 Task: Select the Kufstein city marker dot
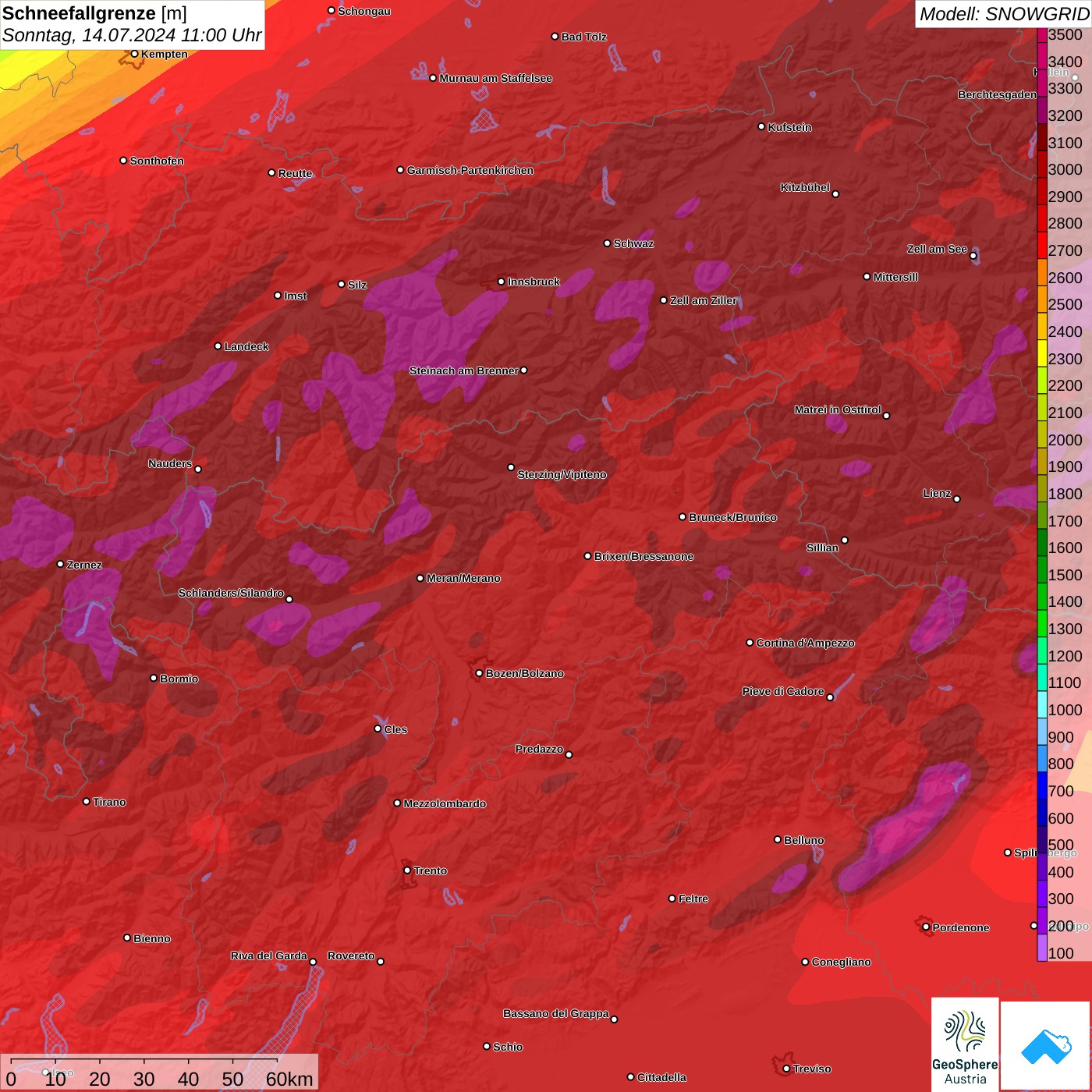point(761,126)
